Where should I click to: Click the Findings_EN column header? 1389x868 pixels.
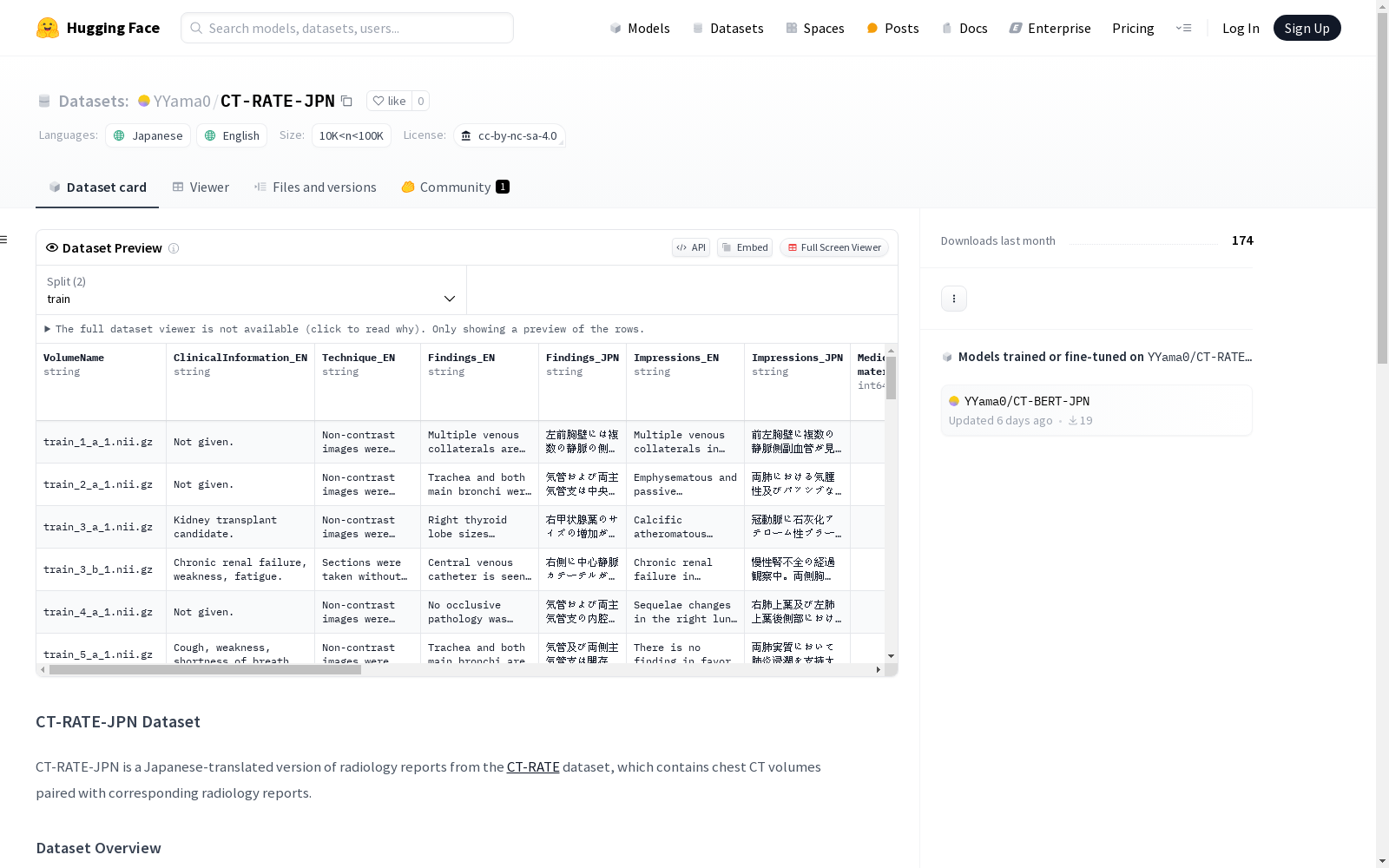[480, 382]
